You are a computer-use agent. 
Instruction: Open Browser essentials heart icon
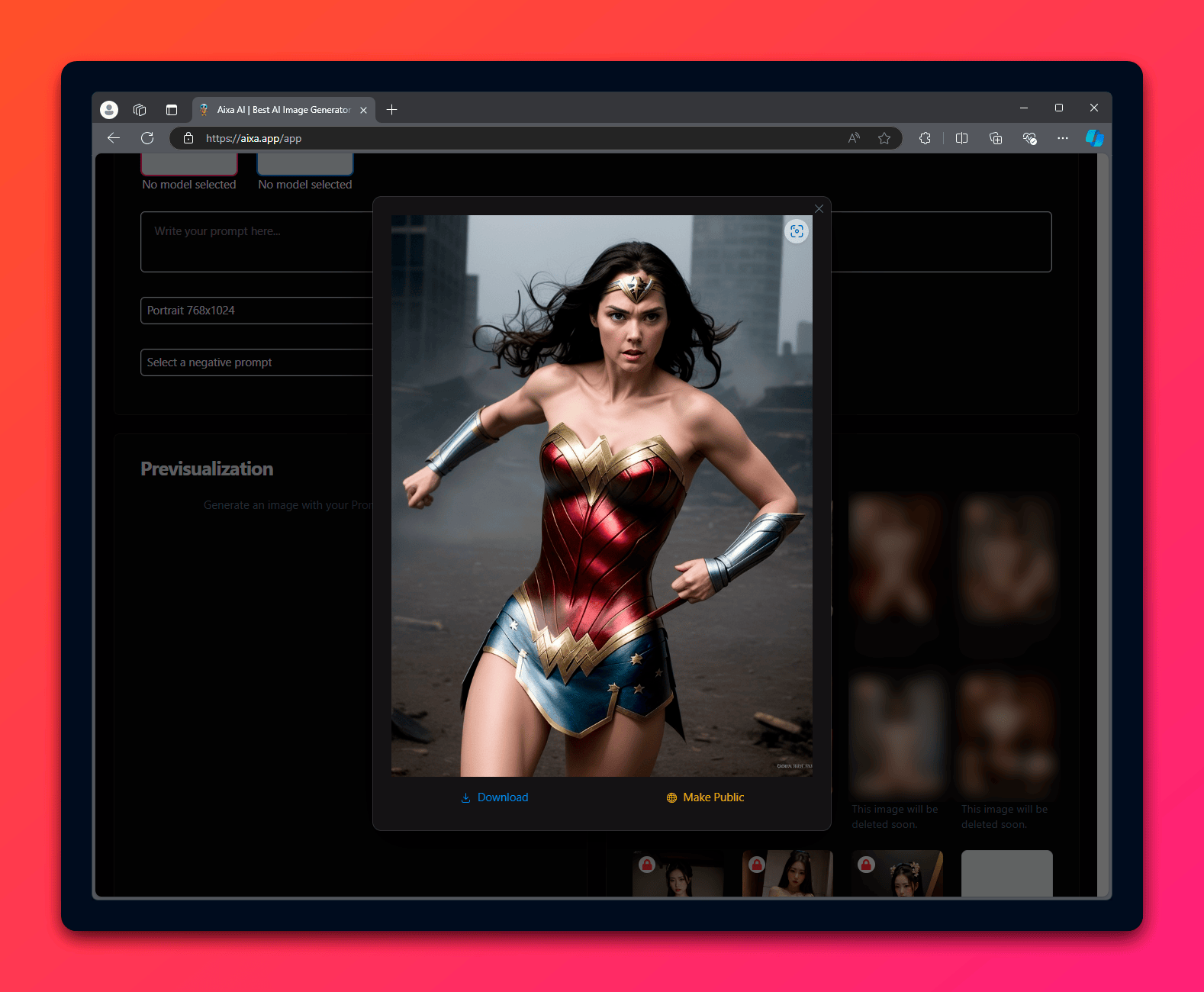1029,138
